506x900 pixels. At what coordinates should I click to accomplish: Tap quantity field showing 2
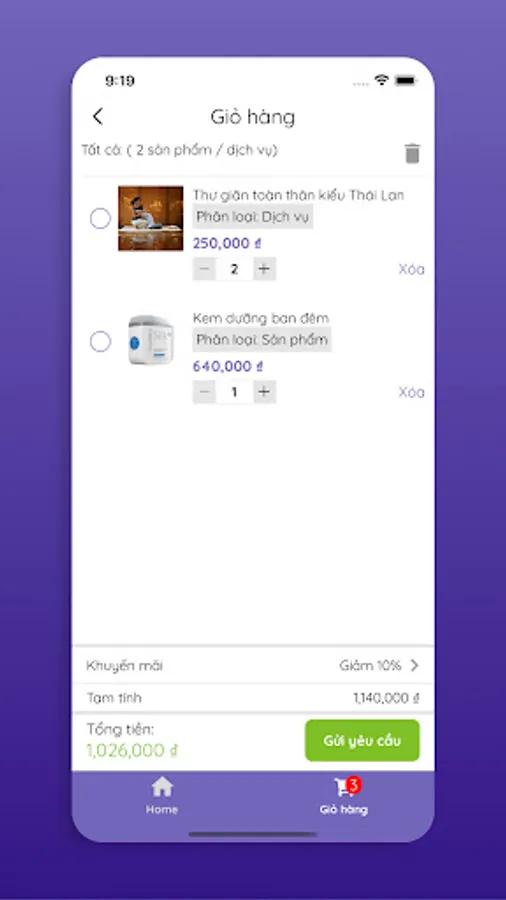click(234, 269)
